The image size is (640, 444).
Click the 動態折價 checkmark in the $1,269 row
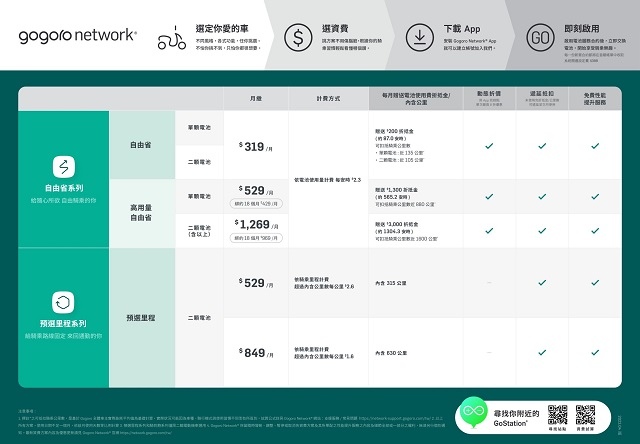489,231
